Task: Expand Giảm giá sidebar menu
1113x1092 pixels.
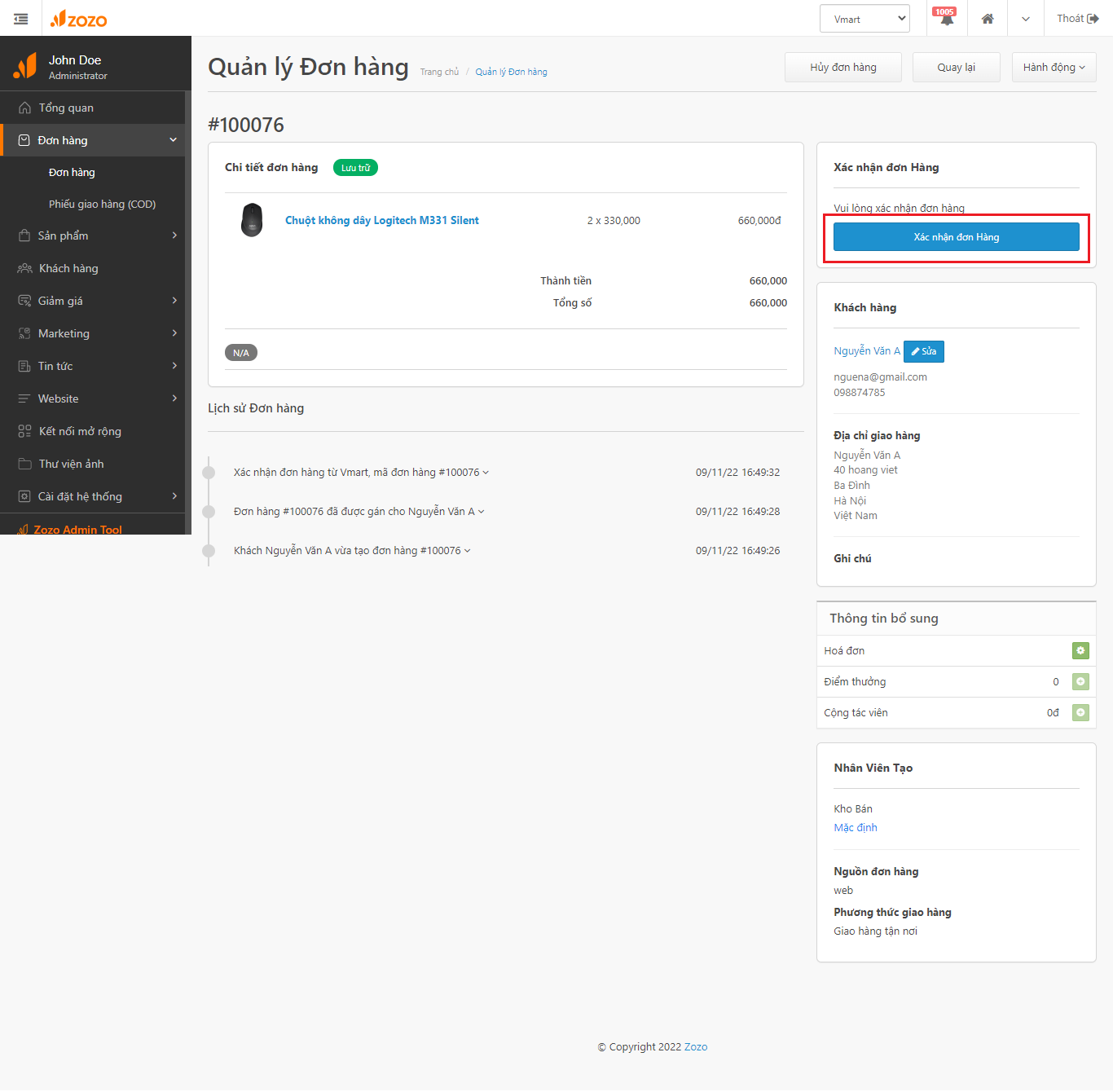Action: [94, 301]
